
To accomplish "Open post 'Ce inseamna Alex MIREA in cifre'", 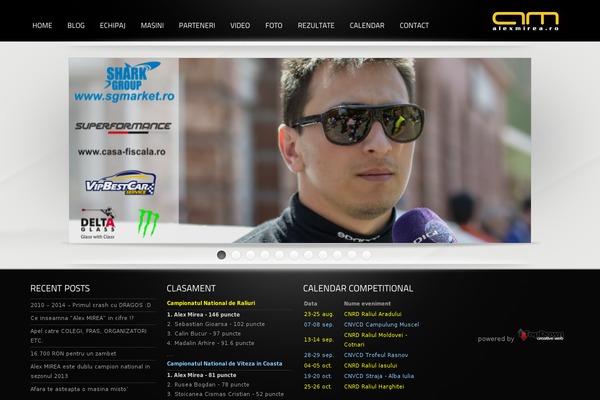I will (x=82, y=318).
